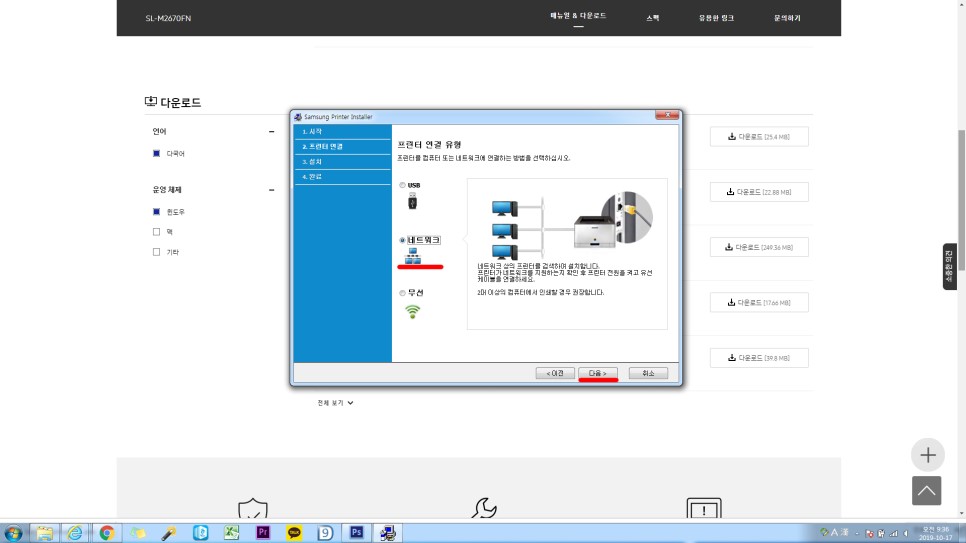This screenshot has height=543, width=966.
Task: Download the 249.36 MB file
Action: pyautogui.click(x=759, y=247)
